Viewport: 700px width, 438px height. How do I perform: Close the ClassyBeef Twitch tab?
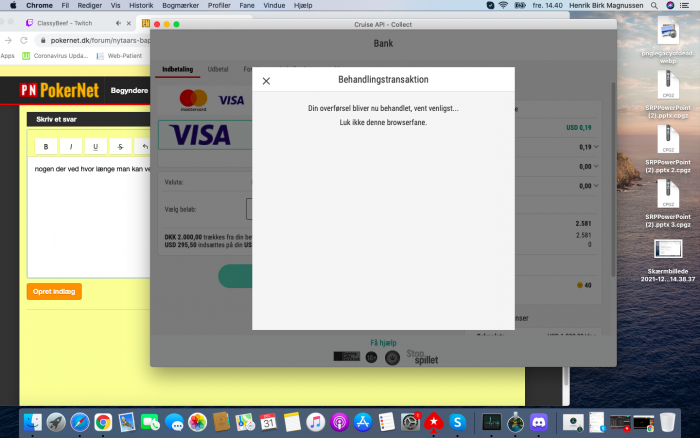129,23
